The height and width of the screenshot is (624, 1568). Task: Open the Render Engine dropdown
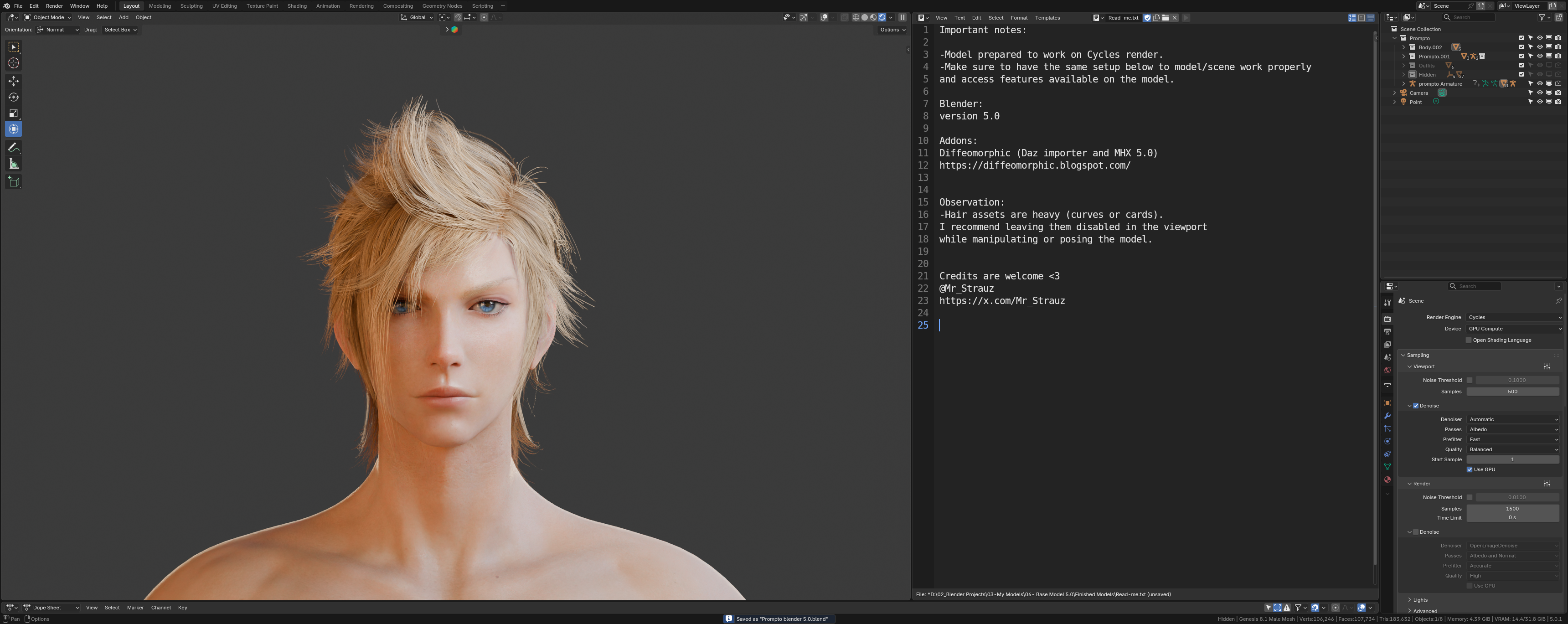coord(1514,317)
